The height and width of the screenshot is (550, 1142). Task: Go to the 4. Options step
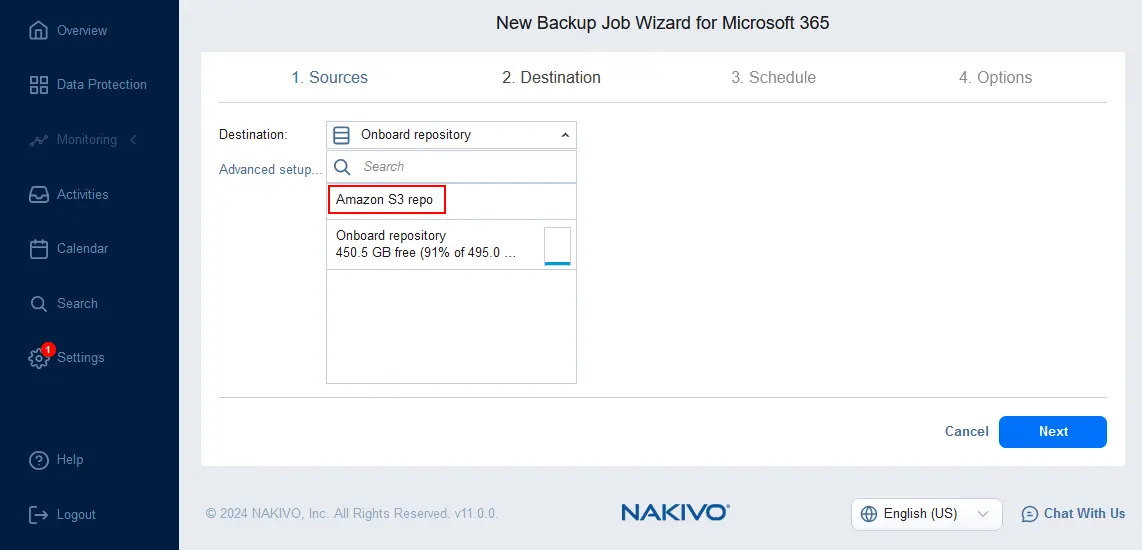[996, 77]
